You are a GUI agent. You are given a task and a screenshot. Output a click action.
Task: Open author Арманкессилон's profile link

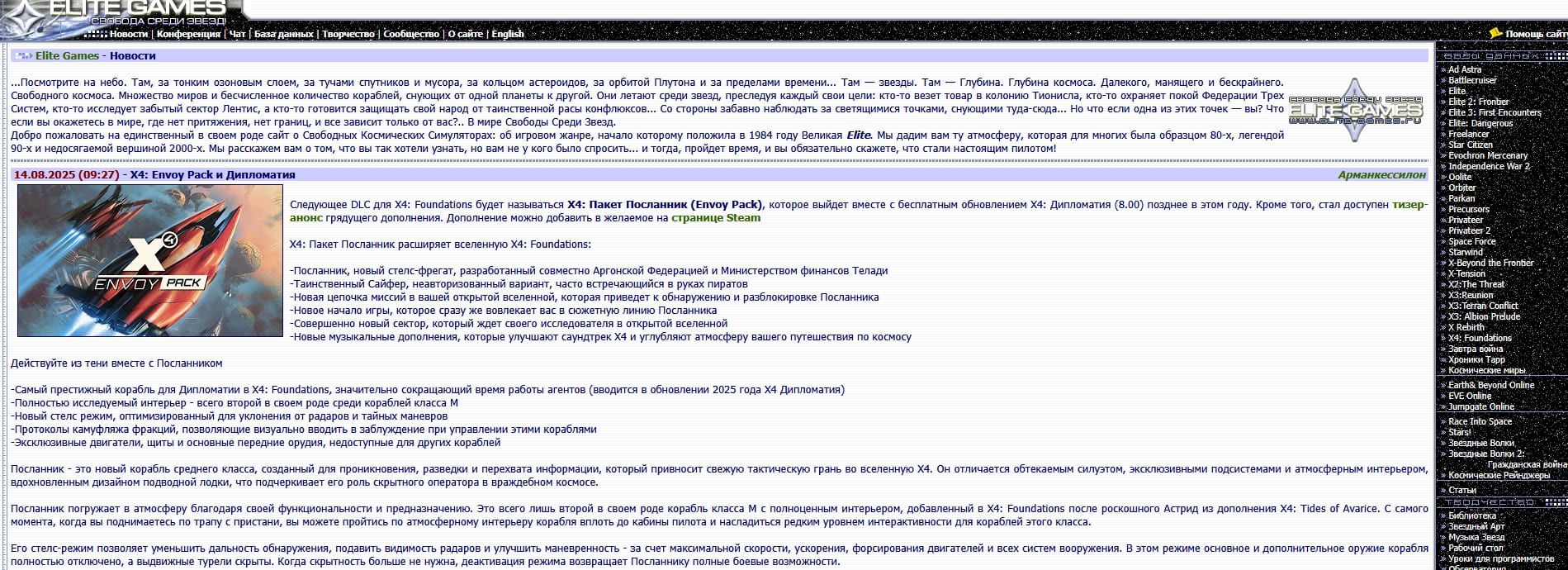(x=1382, y=174)
